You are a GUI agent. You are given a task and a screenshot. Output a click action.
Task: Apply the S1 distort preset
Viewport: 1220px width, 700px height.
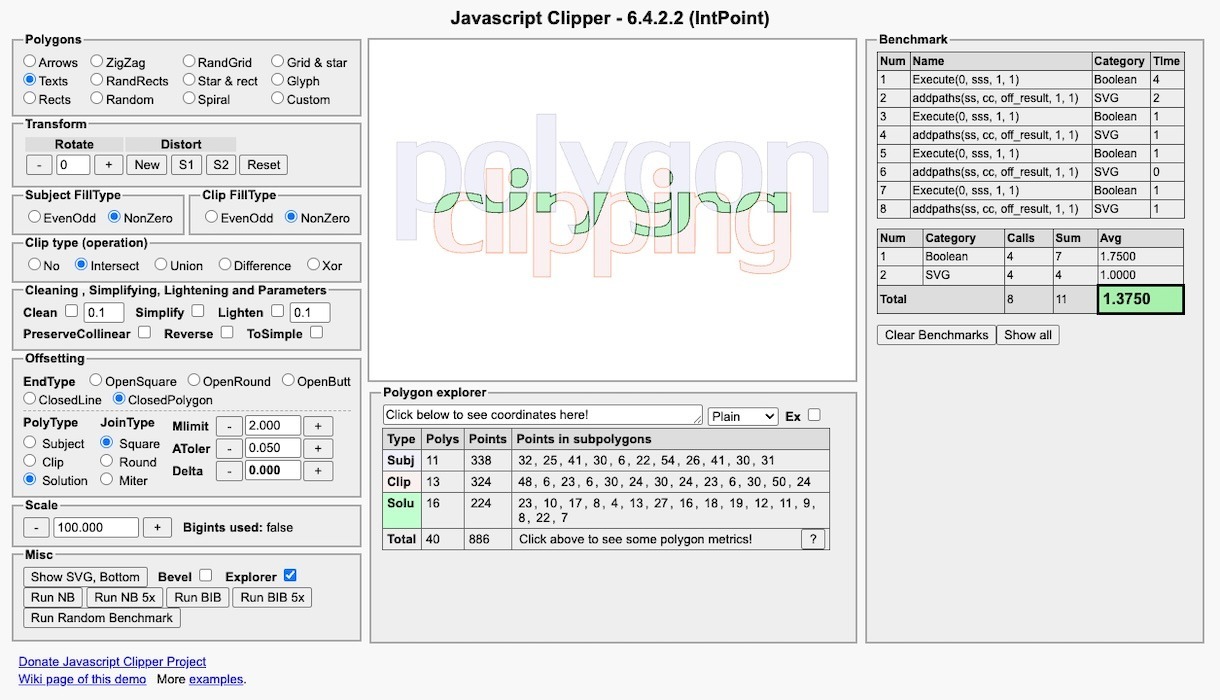186,165
